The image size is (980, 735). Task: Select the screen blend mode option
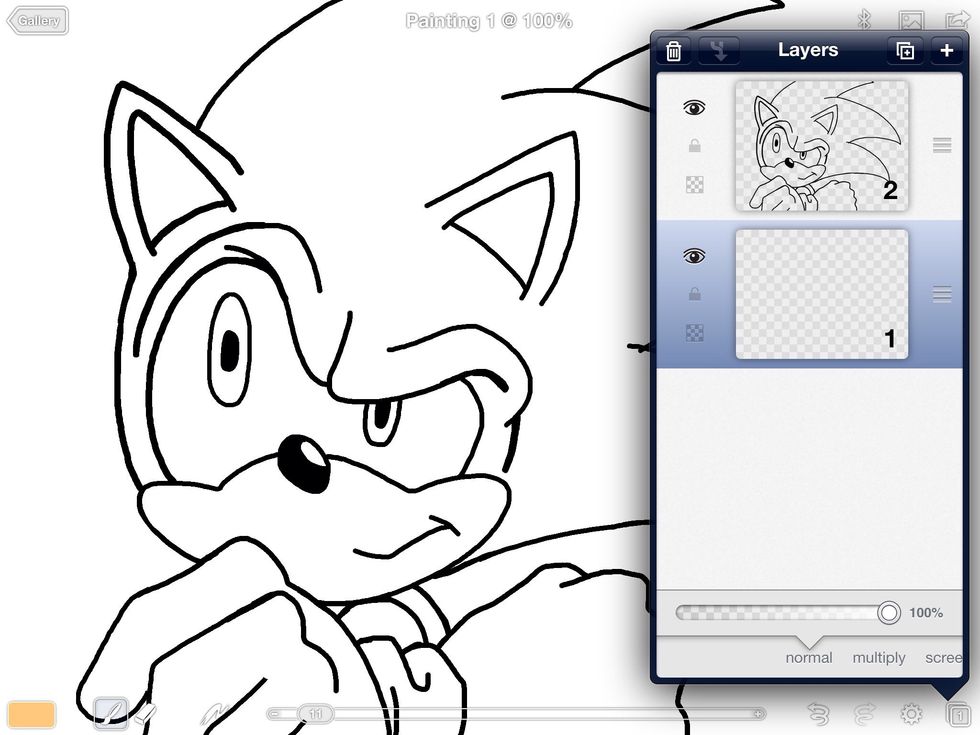tap(943, 657)
